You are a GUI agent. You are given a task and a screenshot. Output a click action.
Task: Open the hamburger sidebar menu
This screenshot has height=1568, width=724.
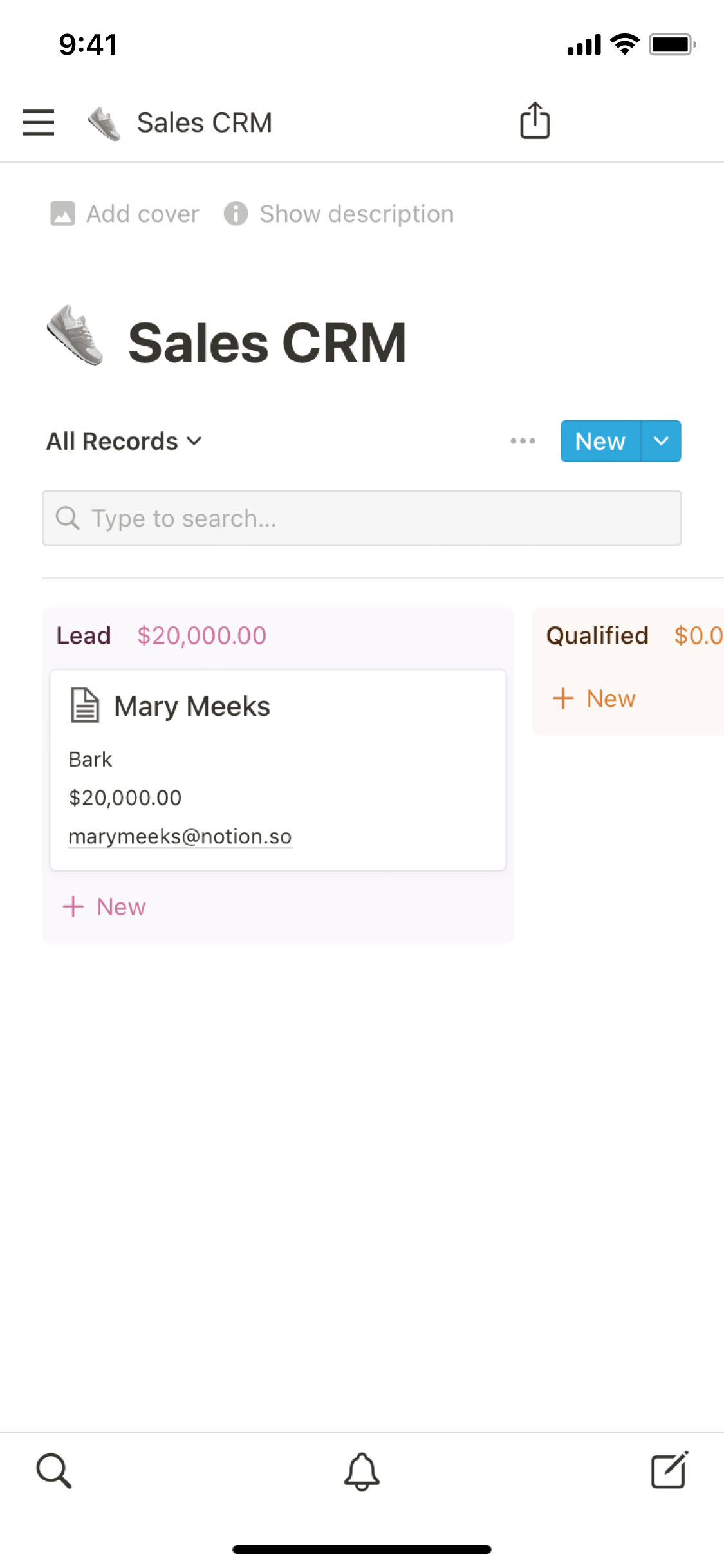pyautogui.click(x=38, y=122)
